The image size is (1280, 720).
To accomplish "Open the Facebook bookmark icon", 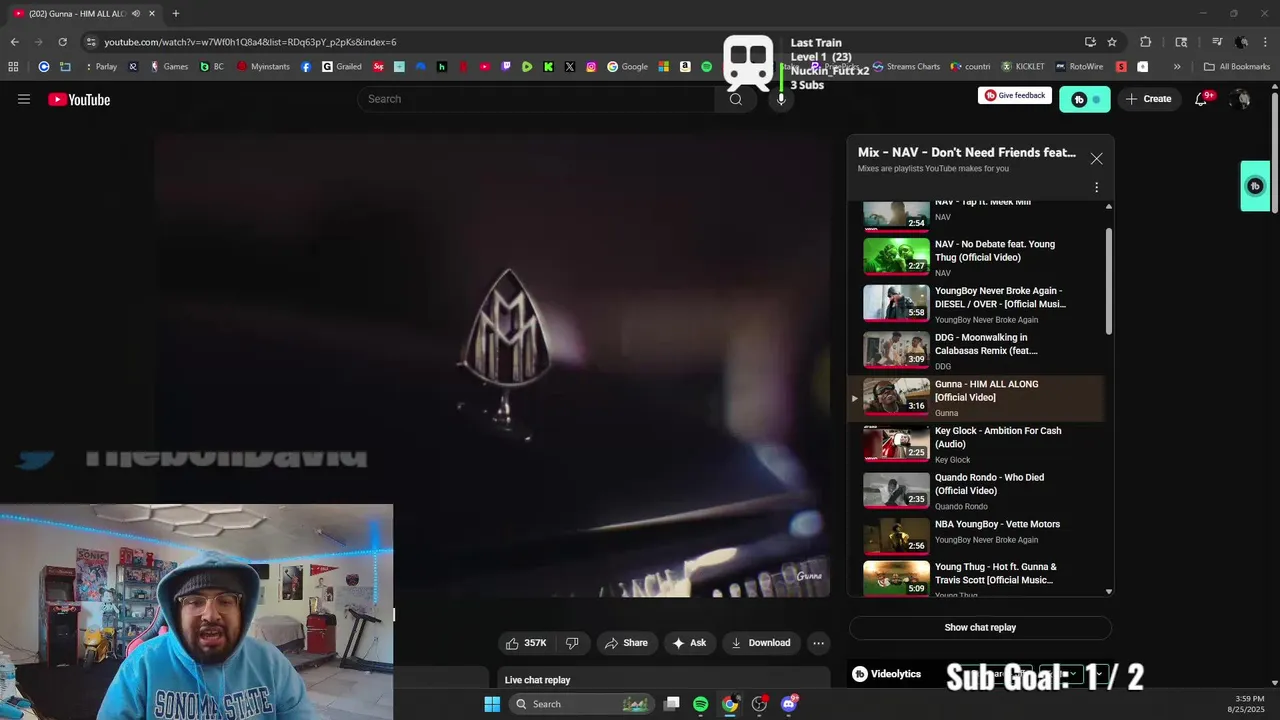I will pyautogui.click(x=305, y=67).
